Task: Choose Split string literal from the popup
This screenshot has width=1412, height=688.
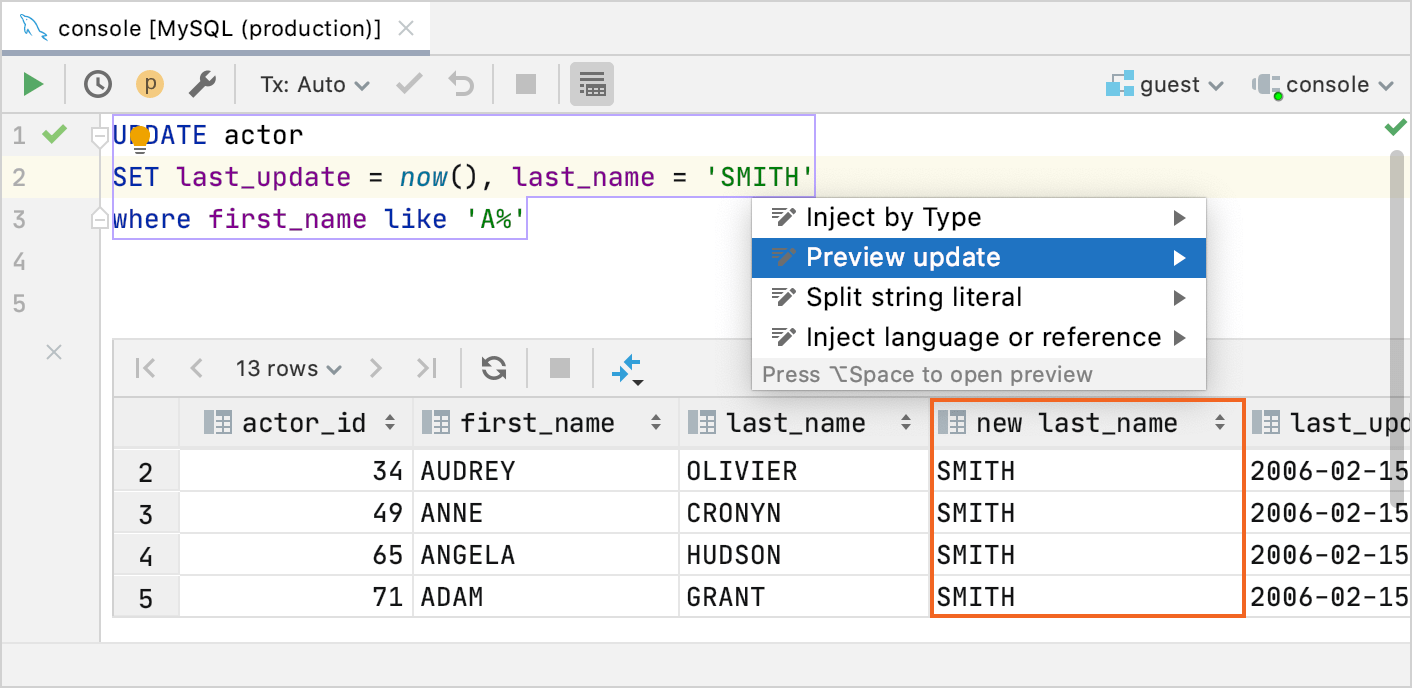Action: (x=979, y=298)
